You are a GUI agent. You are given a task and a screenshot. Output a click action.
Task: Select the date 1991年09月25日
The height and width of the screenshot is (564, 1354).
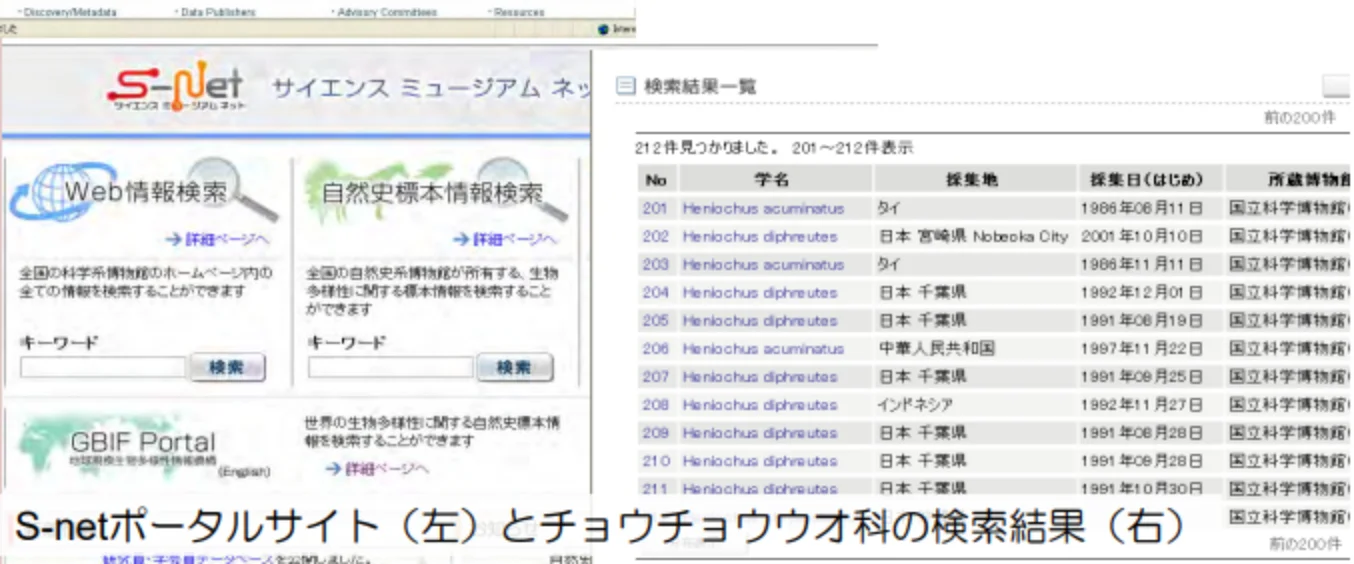pos(1141,377)
